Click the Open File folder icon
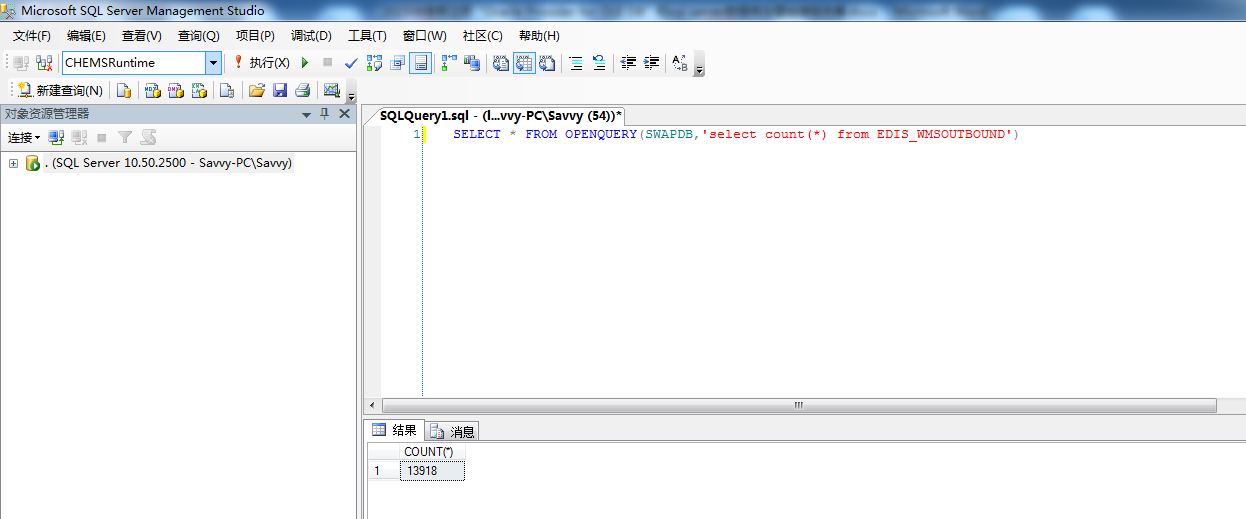1246x519 pixels. coord(257,90)
